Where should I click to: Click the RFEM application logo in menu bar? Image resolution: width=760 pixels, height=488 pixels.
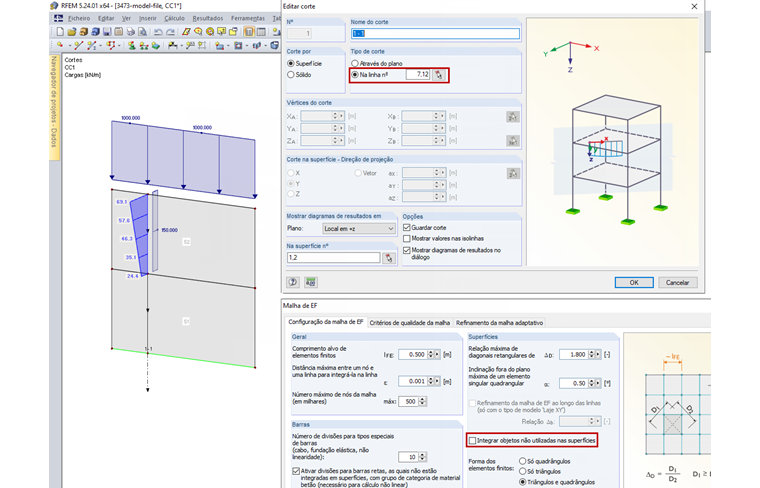click(58, 18)
